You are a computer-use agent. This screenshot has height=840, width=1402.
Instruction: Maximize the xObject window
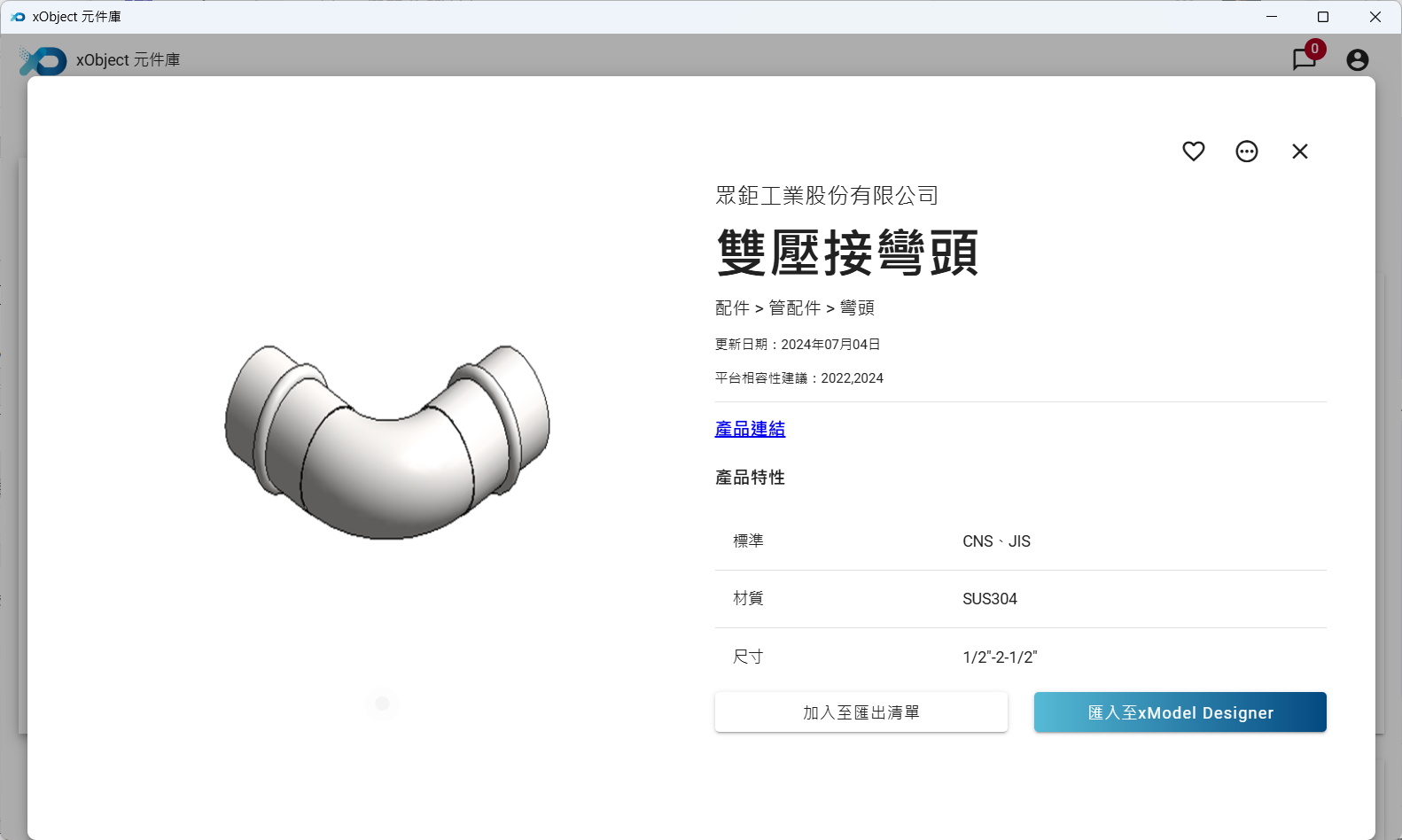(x=1322, y=17)
